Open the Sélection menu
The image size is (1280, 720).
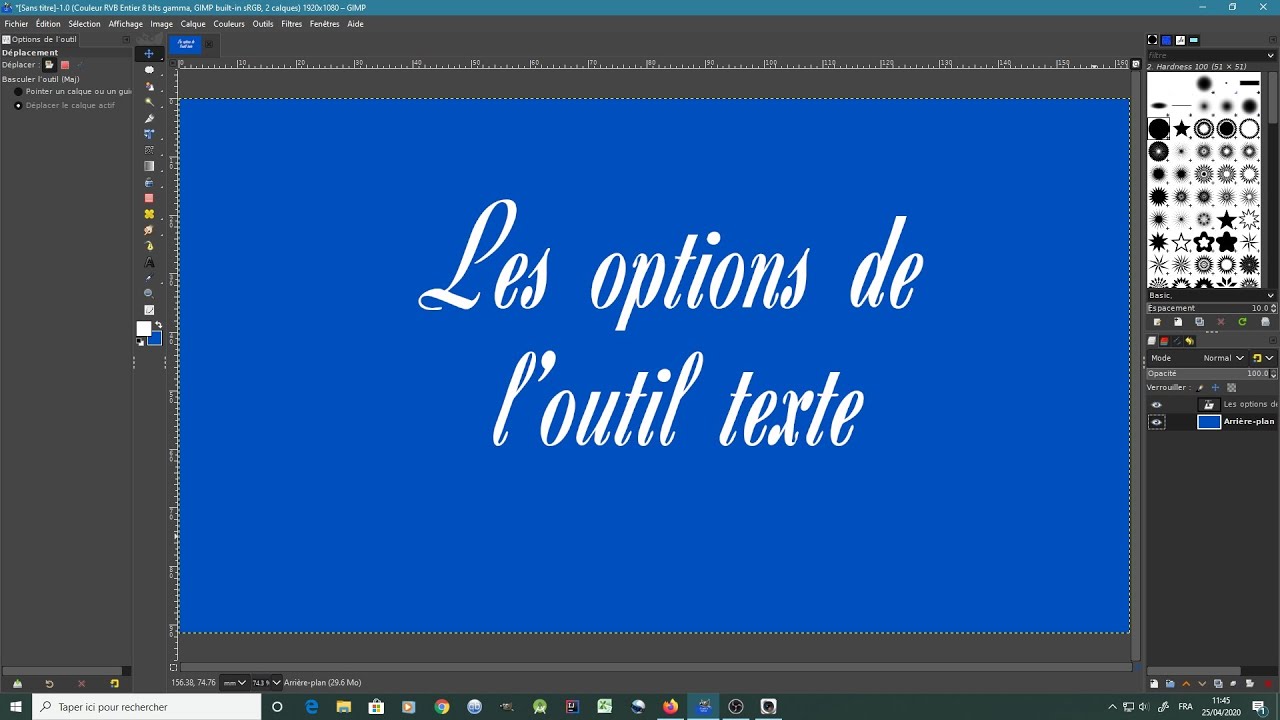pos(84,23)
